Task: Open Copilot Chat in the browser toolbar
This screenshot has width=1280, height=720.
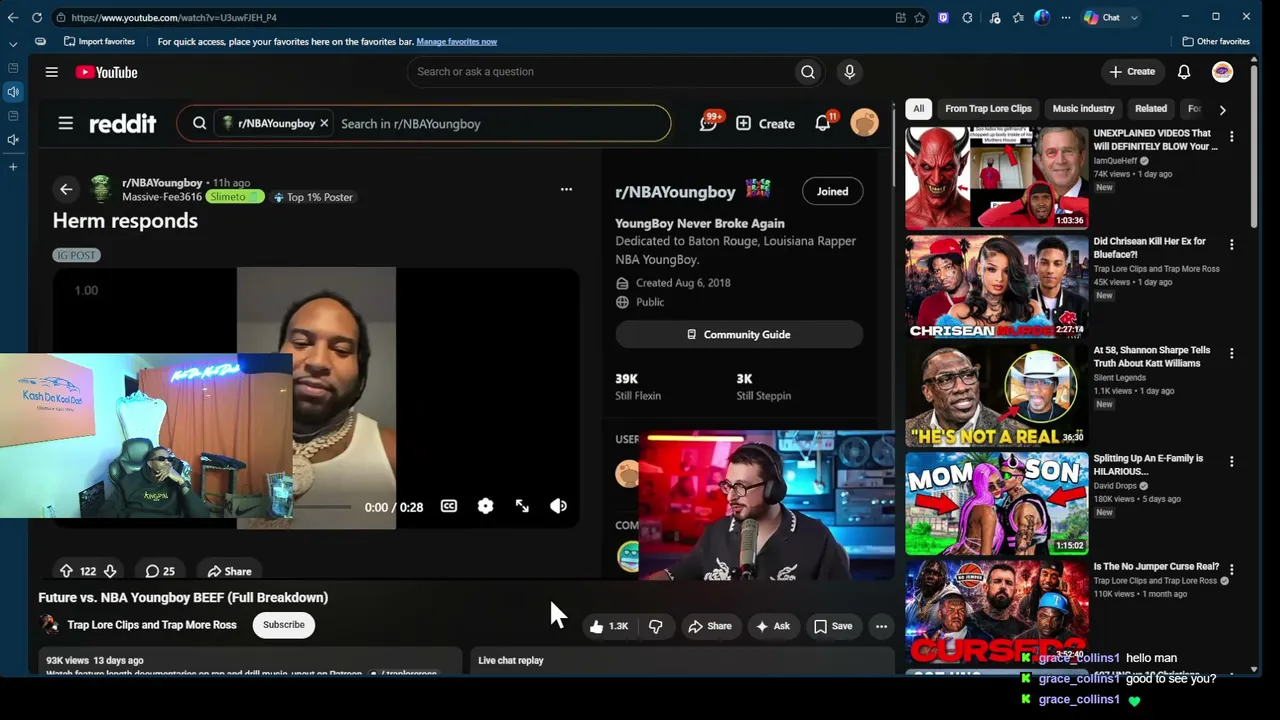Action: click(x=1103, y=17)
